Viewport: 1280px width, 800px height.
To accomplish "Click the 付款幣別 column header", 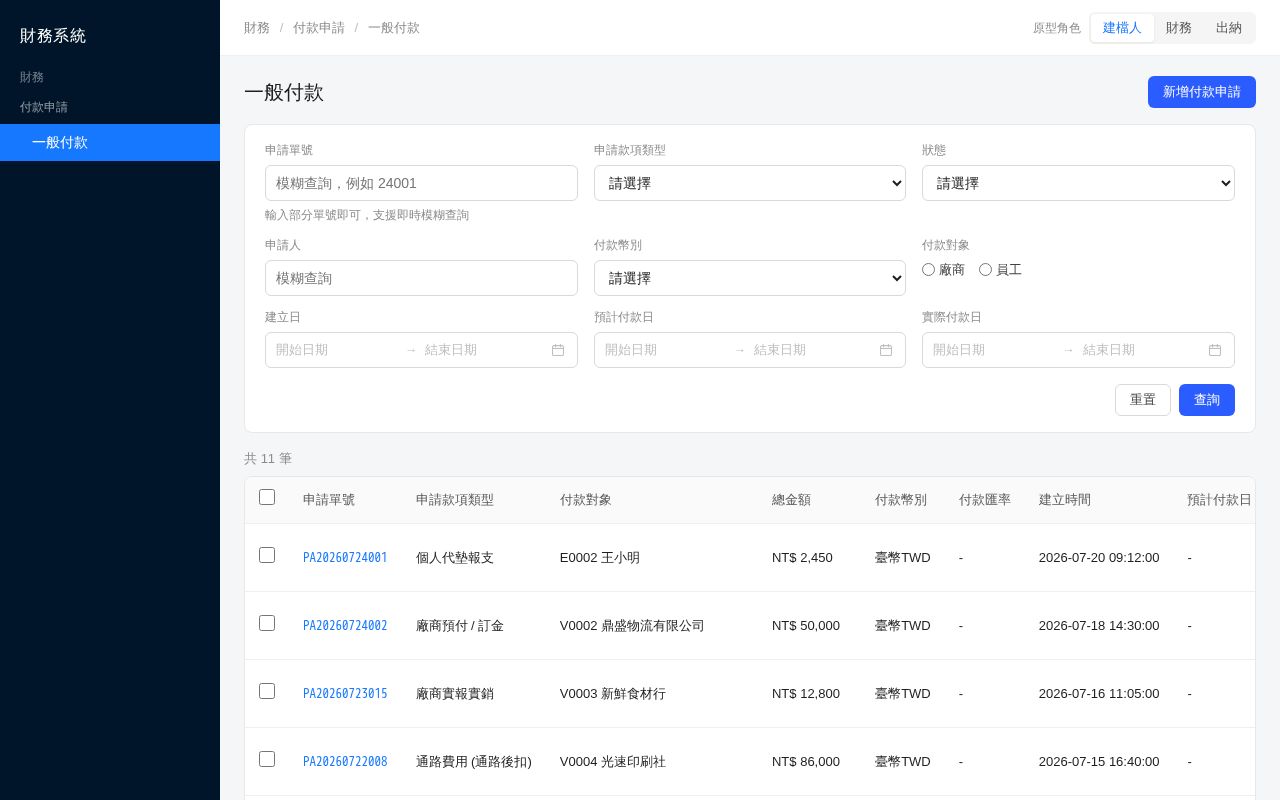I will (x=901, y=500).
